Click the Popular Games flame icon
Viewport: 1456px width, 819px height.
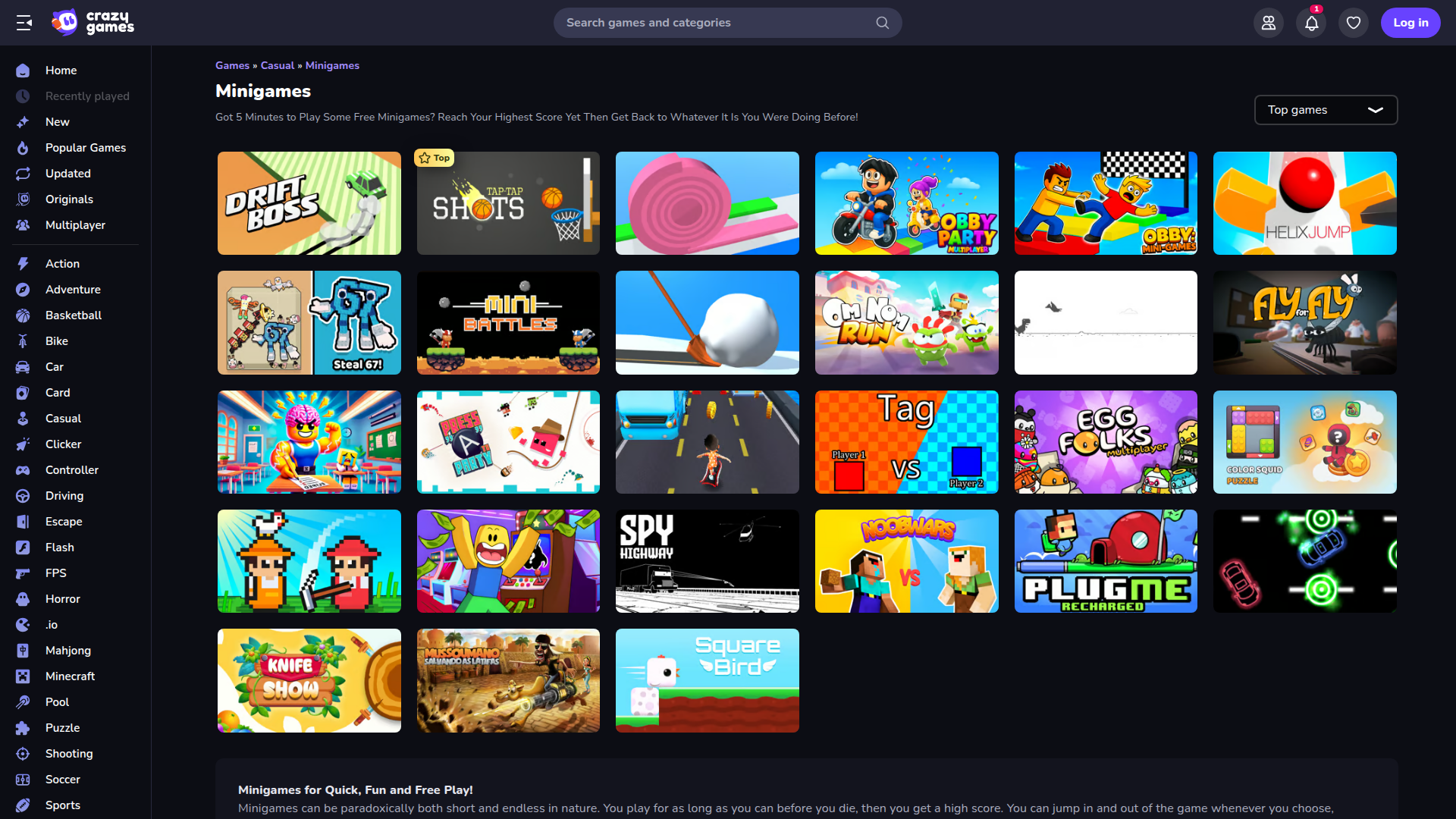pyautogui.click(x=23, y=148)
